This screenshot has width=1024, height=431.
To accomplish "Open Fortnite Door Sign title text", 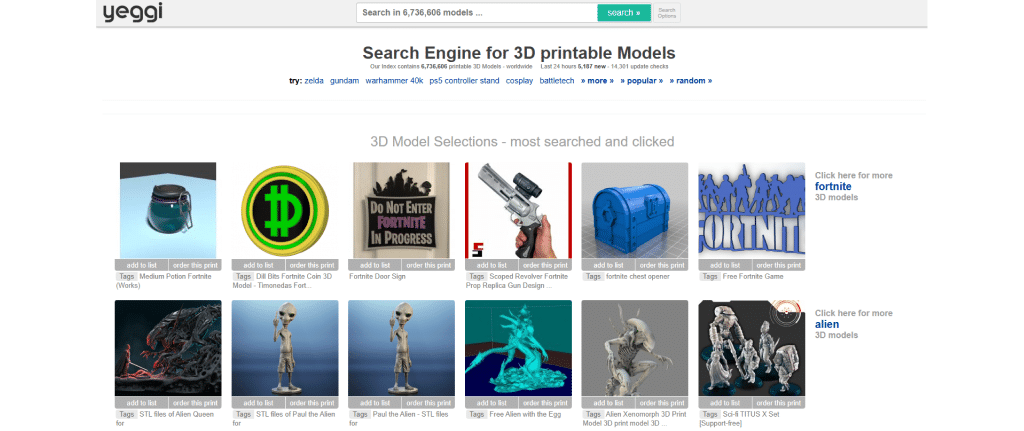I will point(377,277).
